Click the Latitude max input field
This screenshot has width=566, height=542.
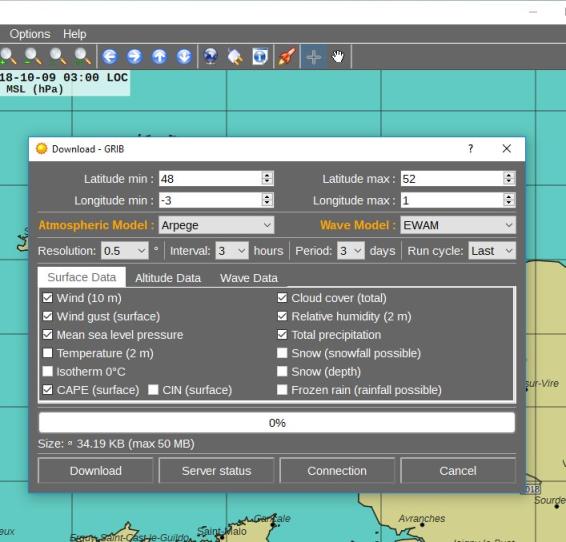click(x=452, y=179)
